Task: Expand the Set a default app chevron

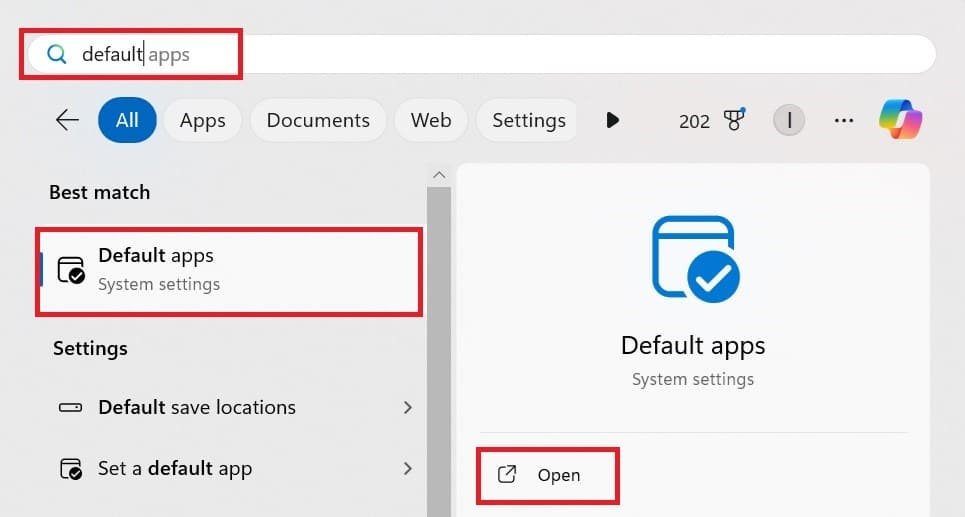Action: click(x=407, y=468)
